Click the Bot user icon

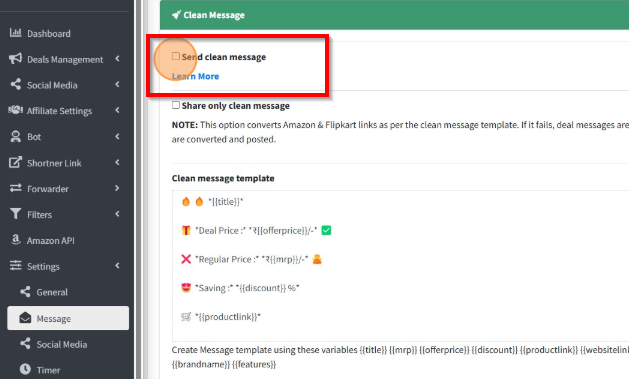pyautogui.click(x=16, y=136)
